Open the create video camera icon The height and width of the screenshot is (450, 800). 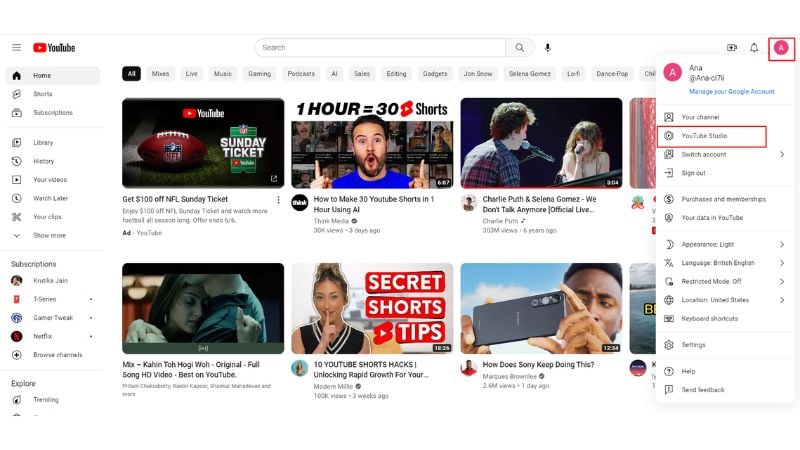click(x=732, y=47)
